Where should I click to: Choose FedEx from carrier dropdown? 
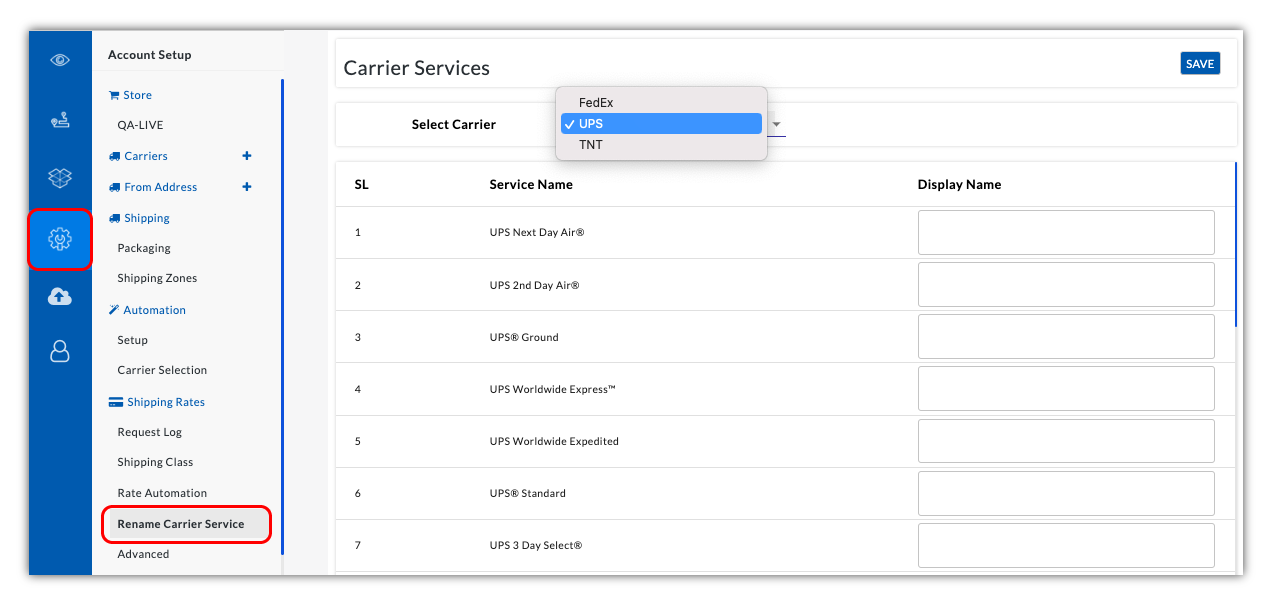[661, 103]
